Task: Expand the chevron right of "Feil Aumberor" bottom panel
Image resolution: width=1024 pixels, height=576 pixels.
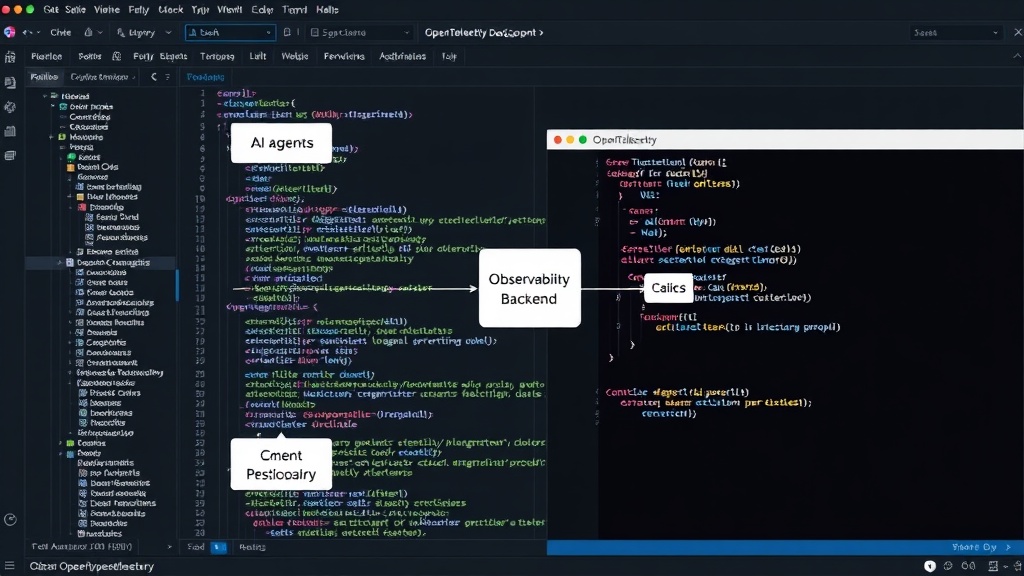Action: pyautogui.click(x=169, y=547)
